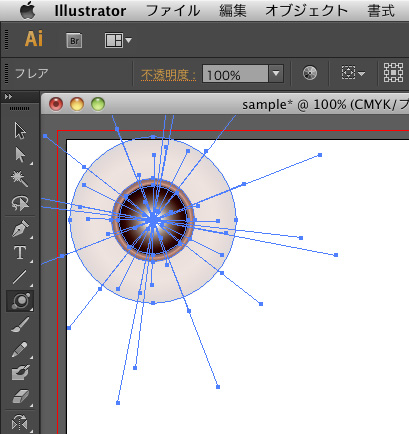Click the 不透明度 opacity link
Screen dimensions: 409x434
pos(168,74)
